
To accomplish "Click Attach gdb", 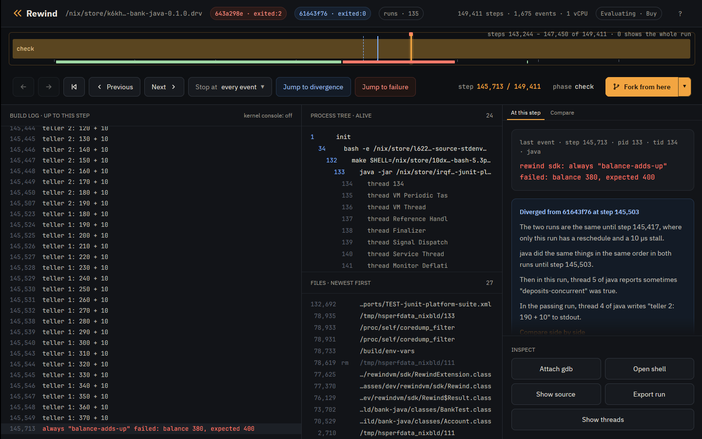I will (556, 369).
